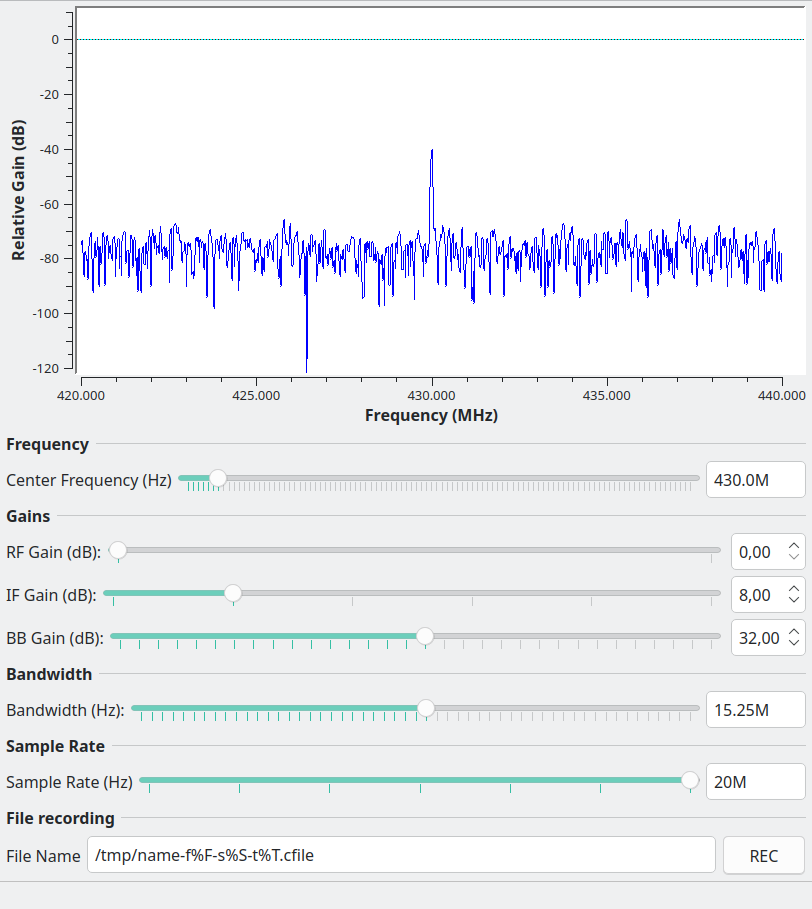The image size is (812, 909).
Task: Click the 'Sample Rate' section heading
Action: click(56, 746)
